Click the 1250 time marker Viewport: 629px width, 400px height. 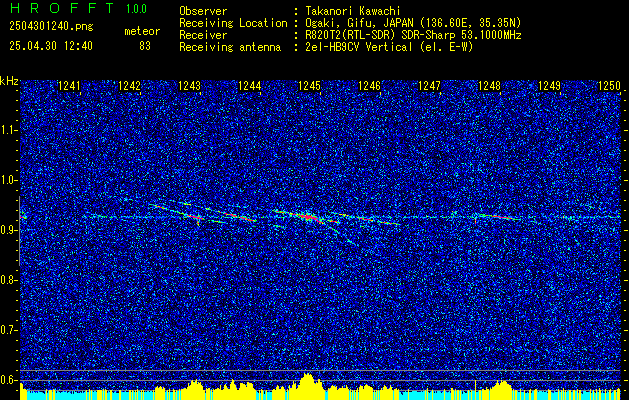pos(609,86)
